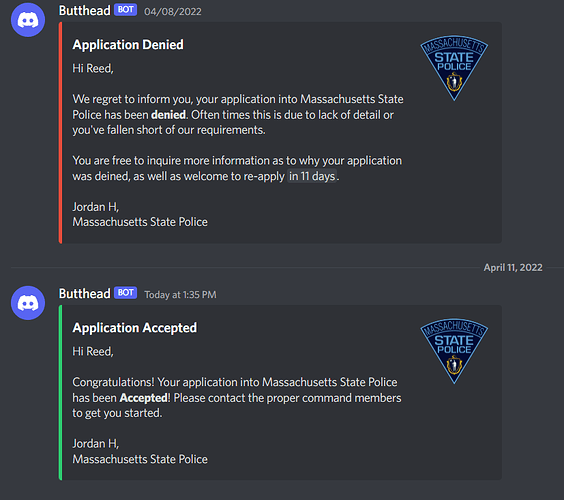This screenshot has width=564, height=500.
Task: Click the April 11, 2022 date divider
Action: coord(513,268)
